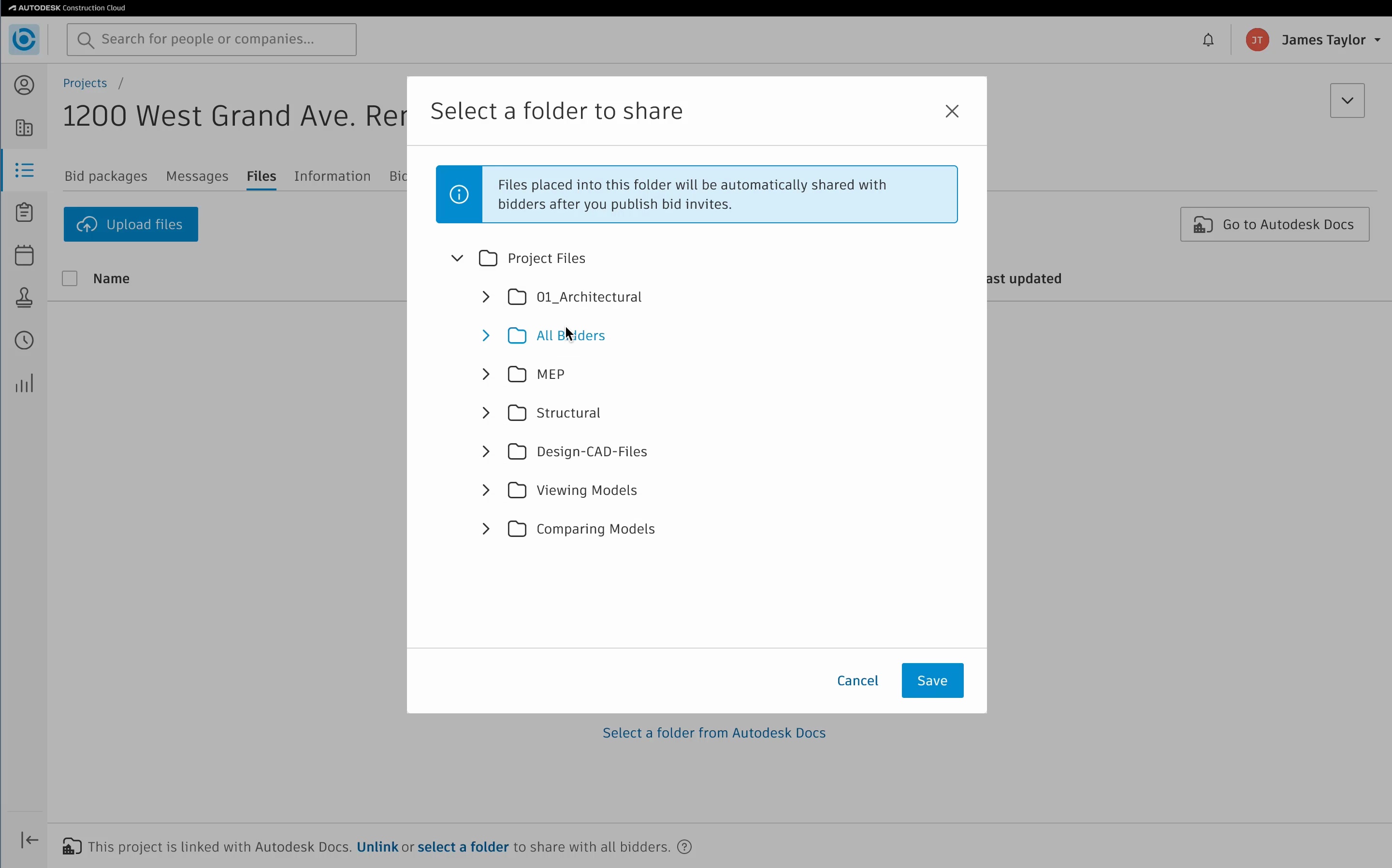
Task: Select the stamp approvals icon in sidebar
Action: click(24, 297)
